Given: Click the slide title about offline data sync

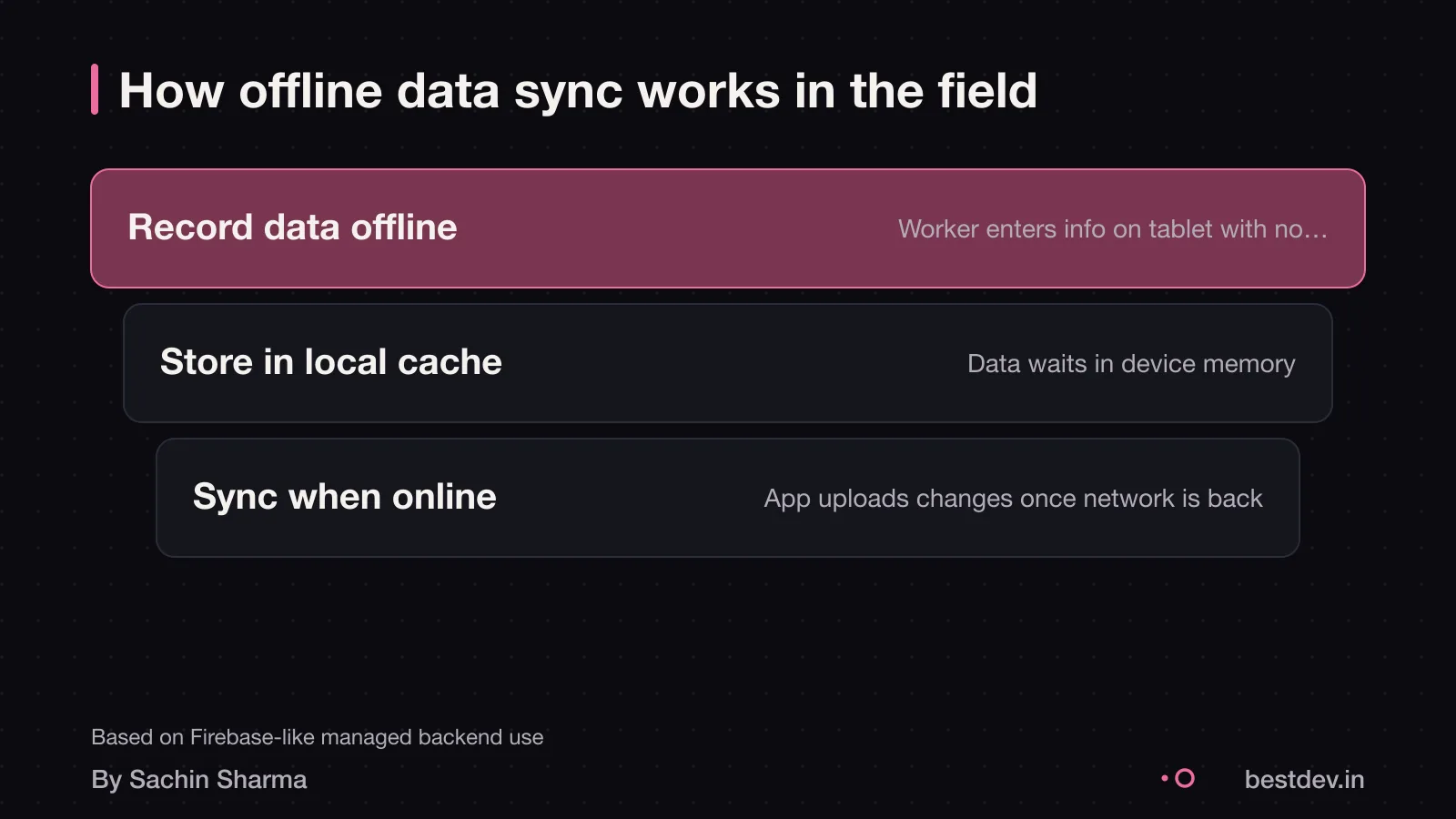Looking at the screenshot, I should click(x=578, y=91).
